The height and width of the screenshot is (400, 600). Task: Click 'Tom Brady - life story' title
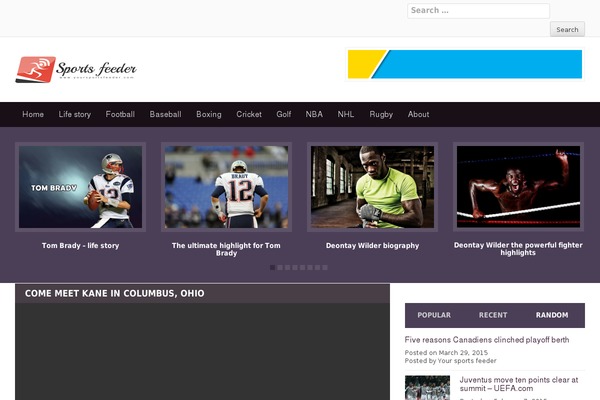click(x=80, y=246)
